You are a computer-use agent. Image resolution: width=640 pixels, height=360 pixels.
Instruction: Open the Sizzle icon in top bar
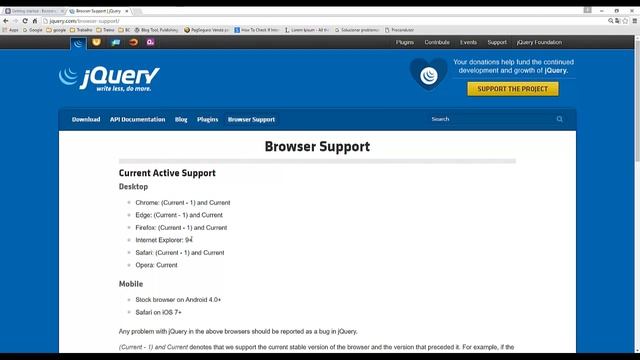pos(133,42)
